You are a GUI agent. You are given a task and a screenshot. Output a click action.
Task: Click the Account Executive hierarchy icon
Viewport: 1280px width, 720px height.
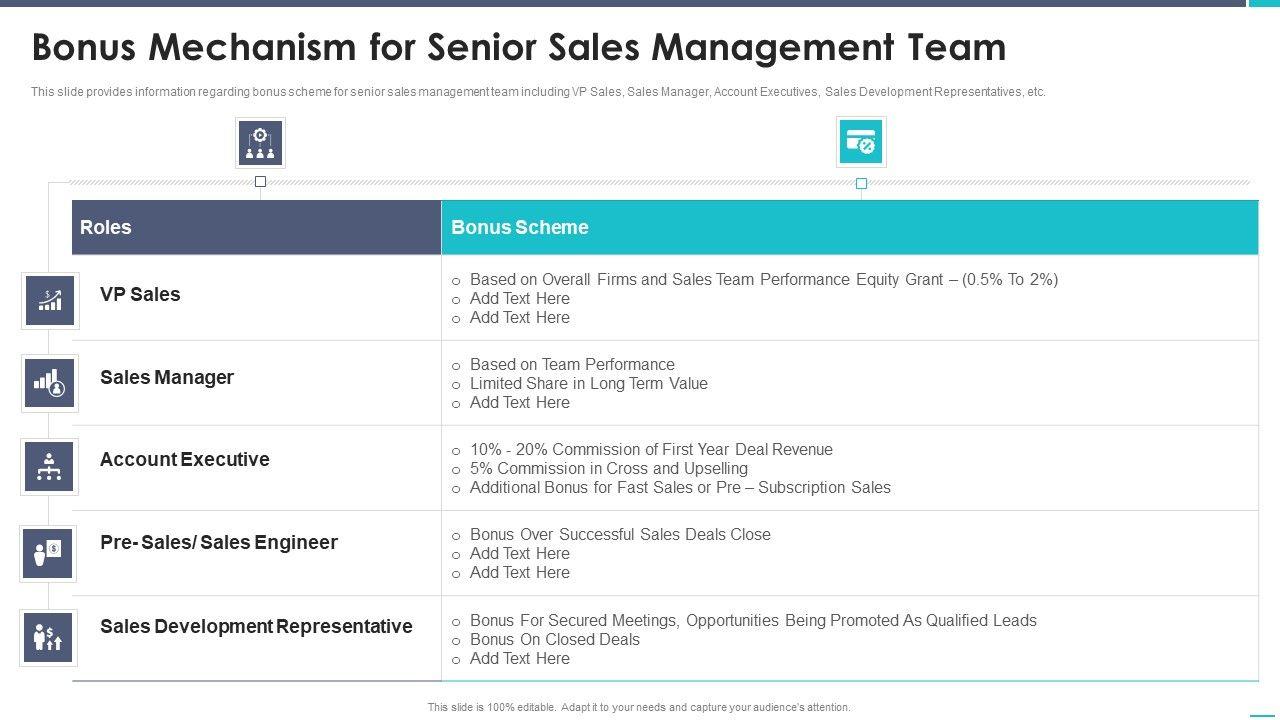[x=49, y=466]
